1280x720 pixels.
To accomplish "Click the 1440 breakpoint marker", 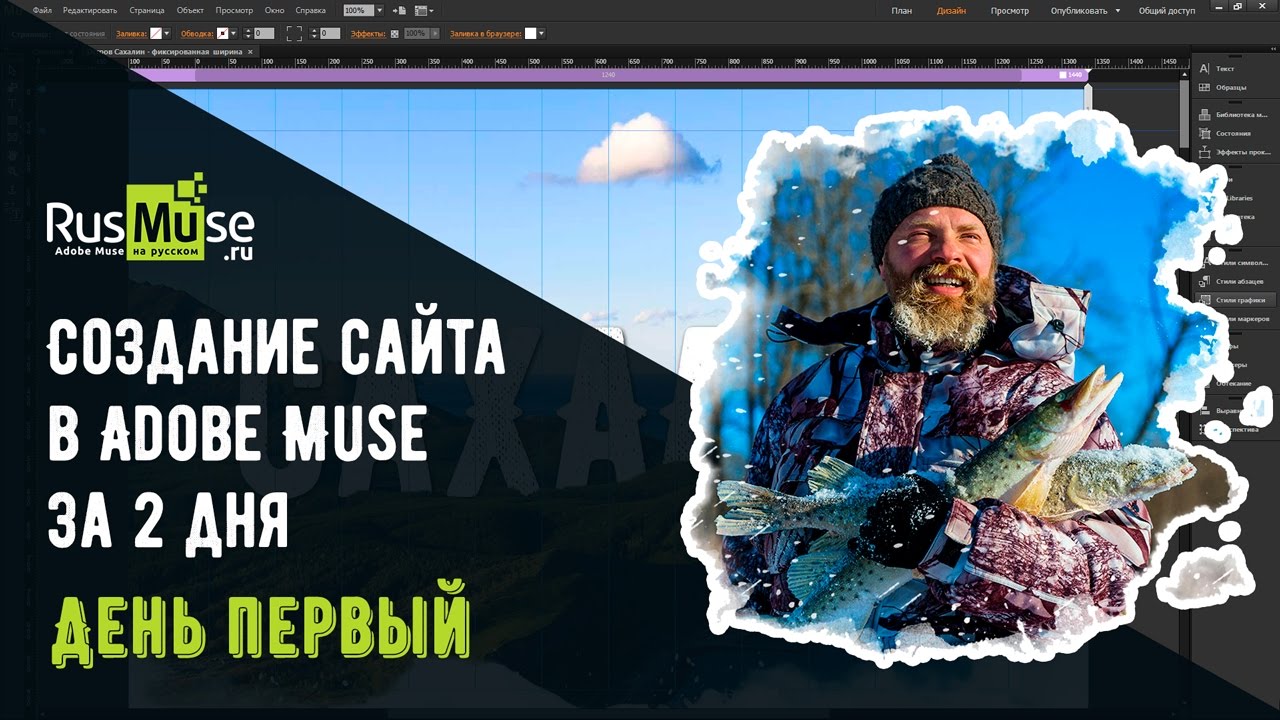I will [x=1071, y=75].
